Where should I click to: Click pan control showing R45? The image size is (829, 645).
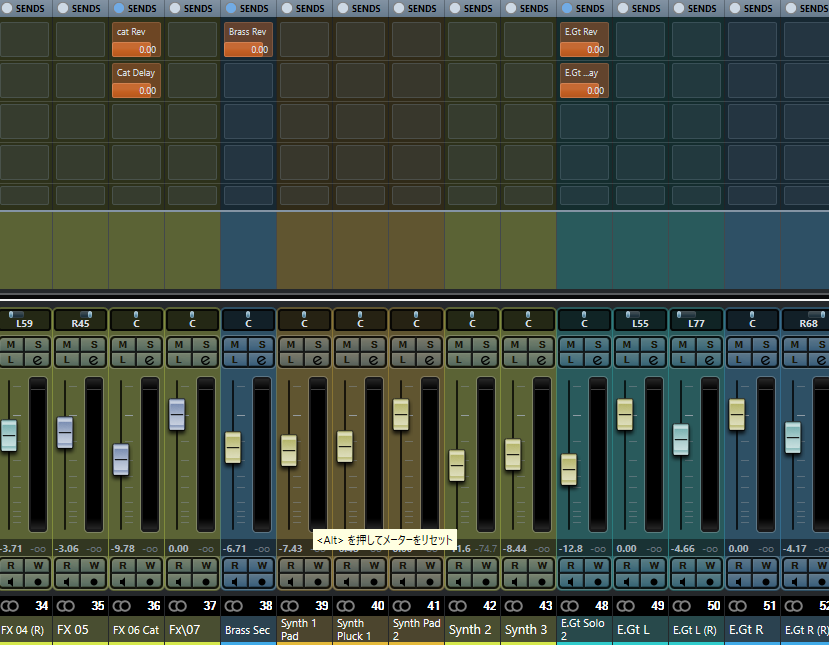point(80,320)
